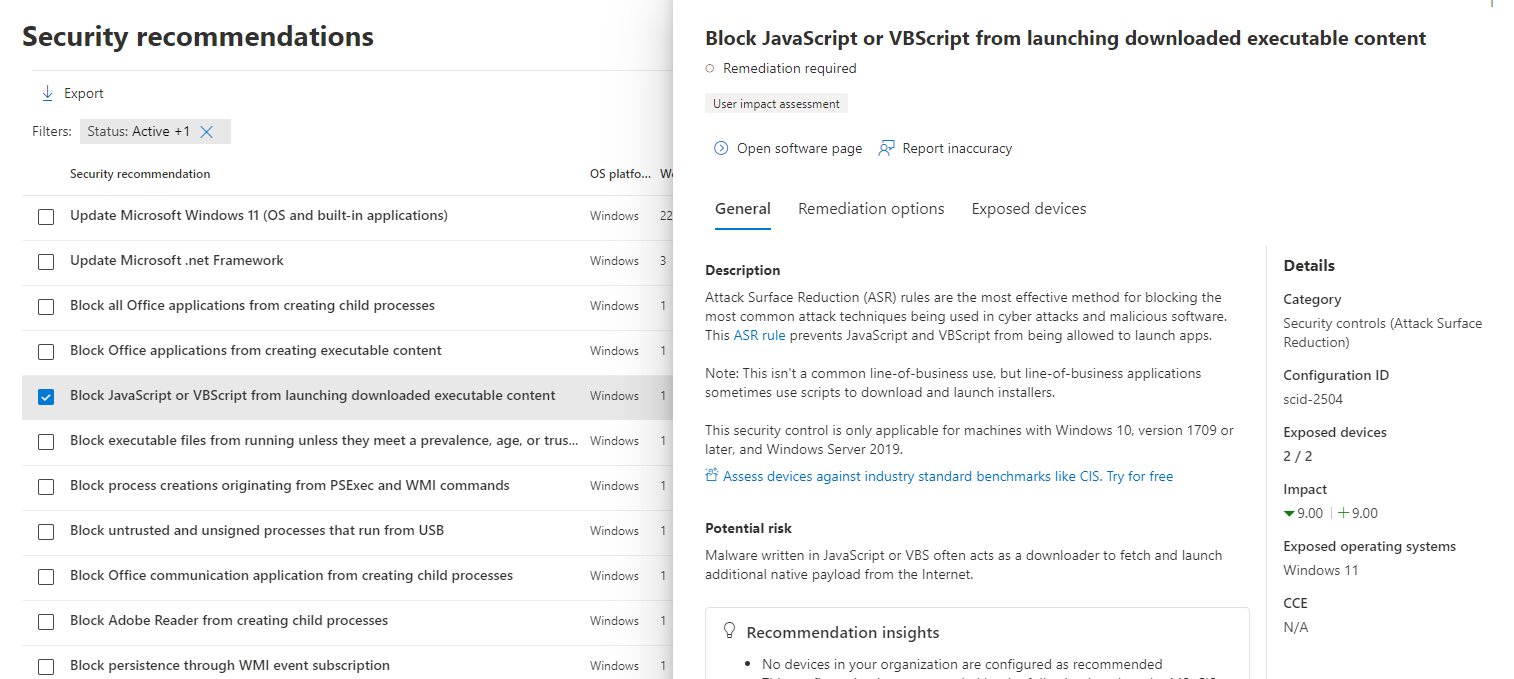The image size is (1514, 679).
Task: Check the Update Microsoft .net Framework checkbox
Action: [46, 262]
